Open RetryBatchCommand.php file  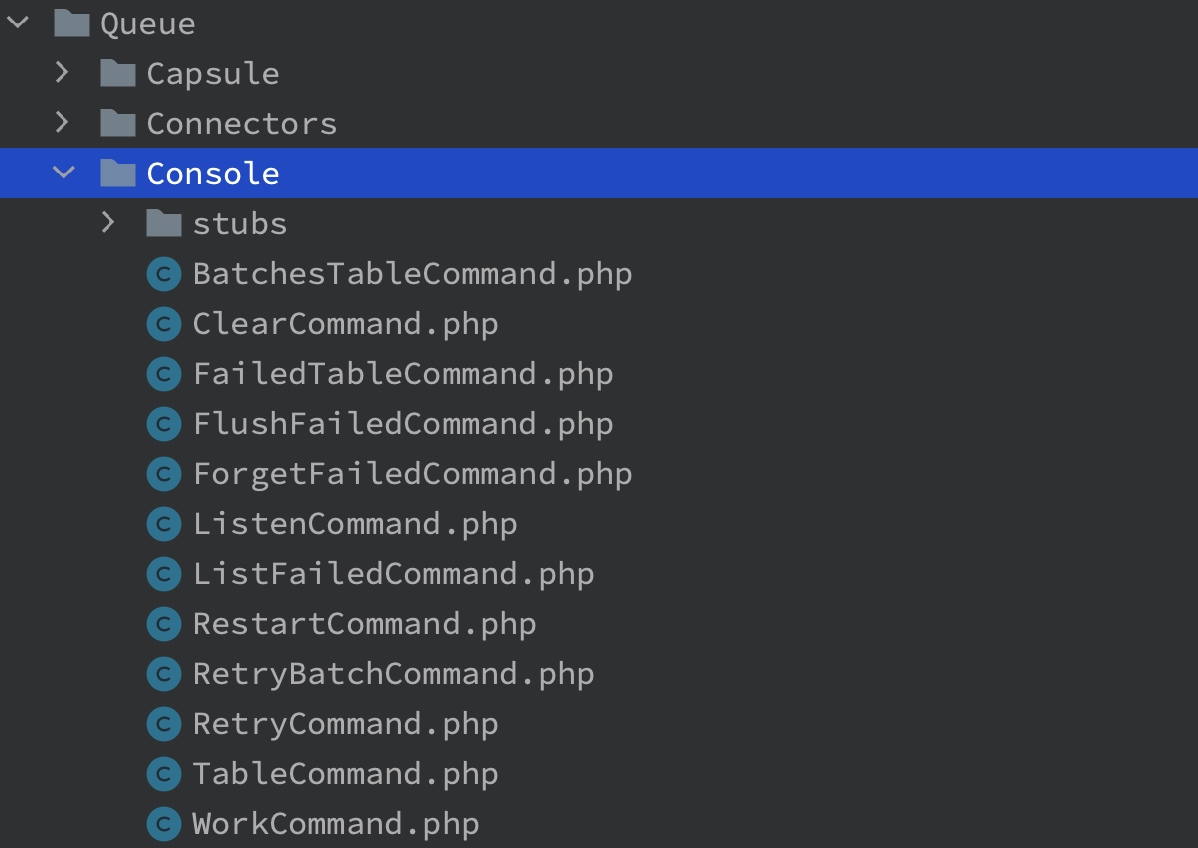click(393, 674)
